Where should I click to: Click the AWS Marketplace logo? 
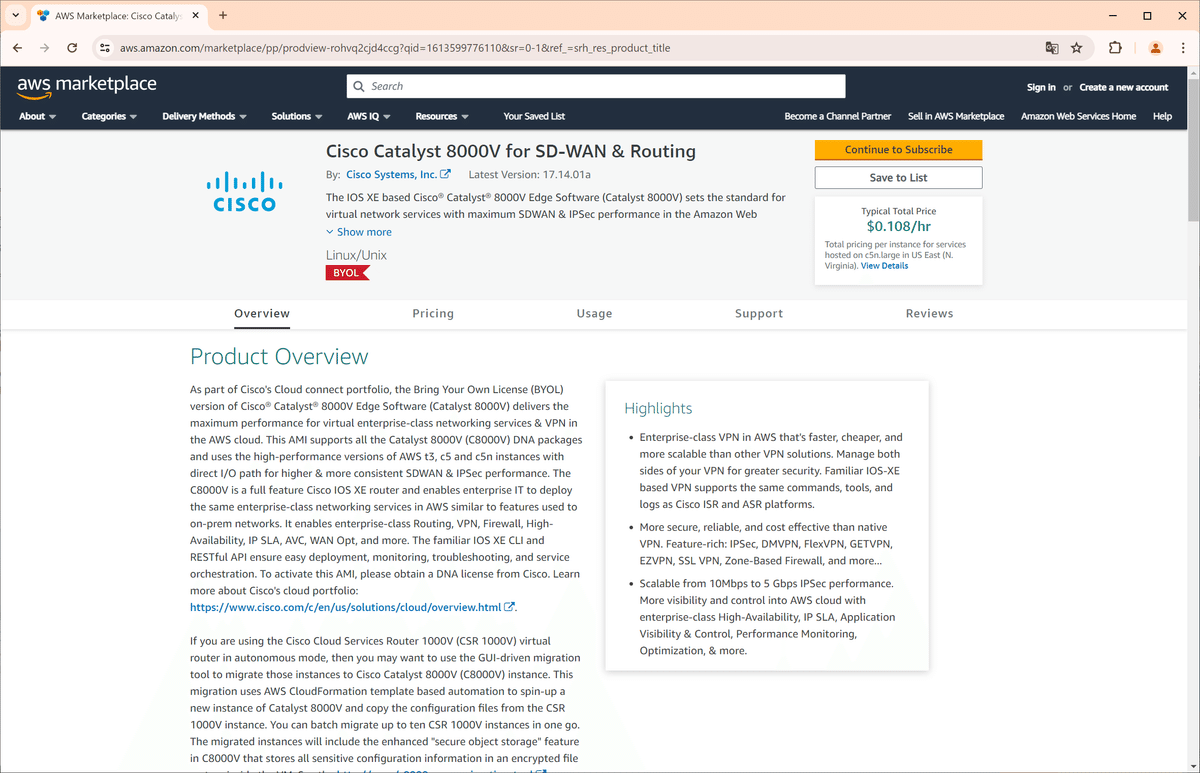[86, 86]
